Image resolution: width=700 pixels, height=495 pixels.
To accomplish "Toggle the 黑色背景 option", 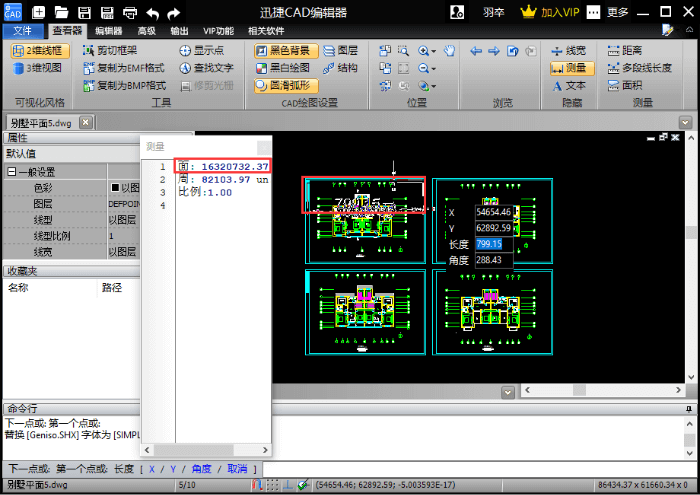I will [287, 50].
